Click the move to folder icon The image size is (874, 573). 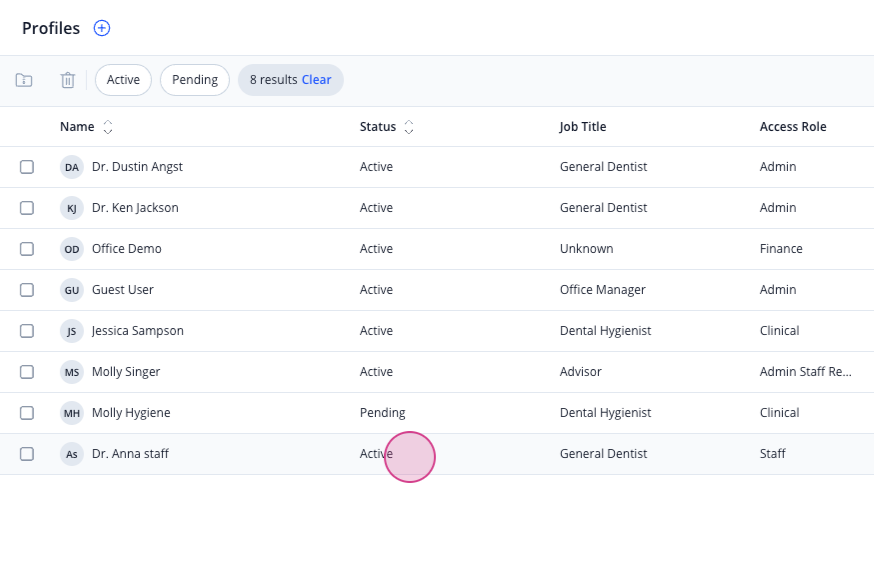point(24,80)
